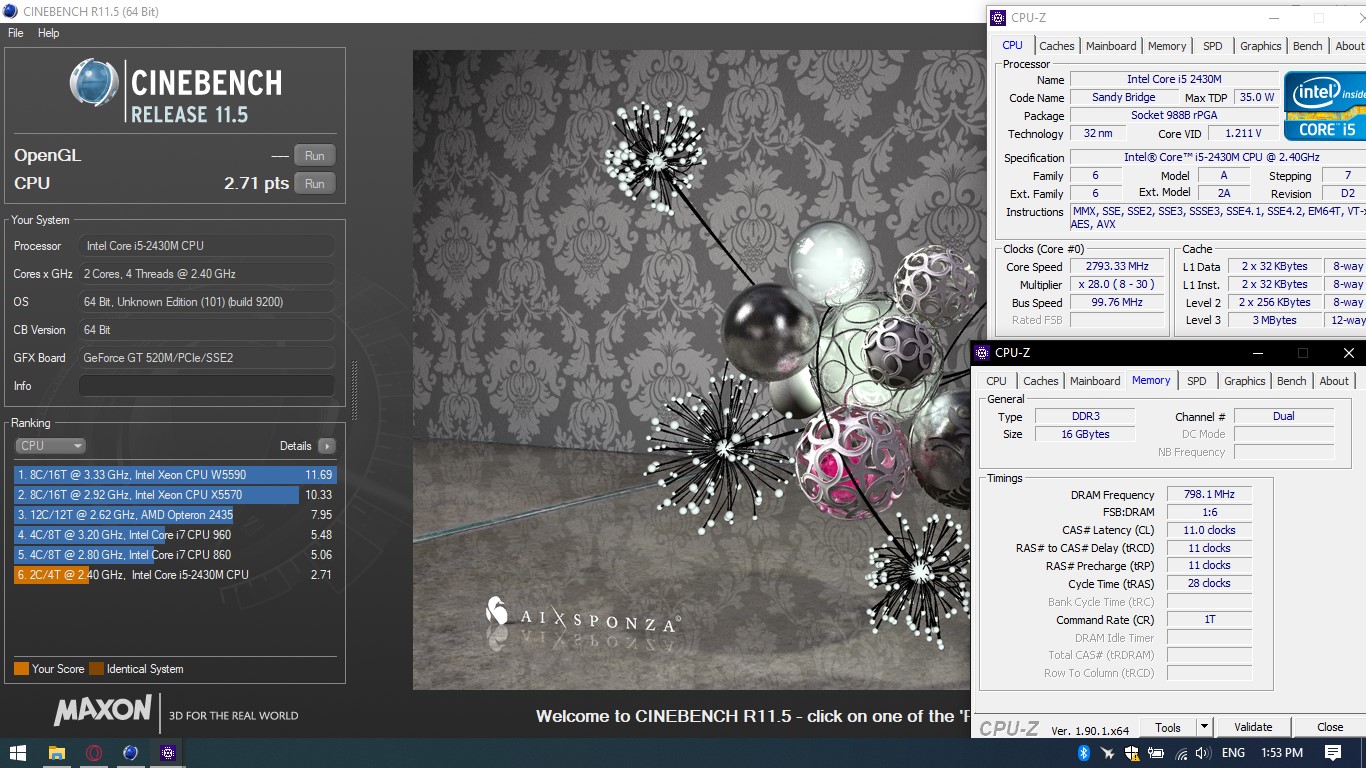Image resolution: width=1366 pixels, height=768 pixels.
Task: Open the Action Center notifications icon
Action: pos(1333,753)
